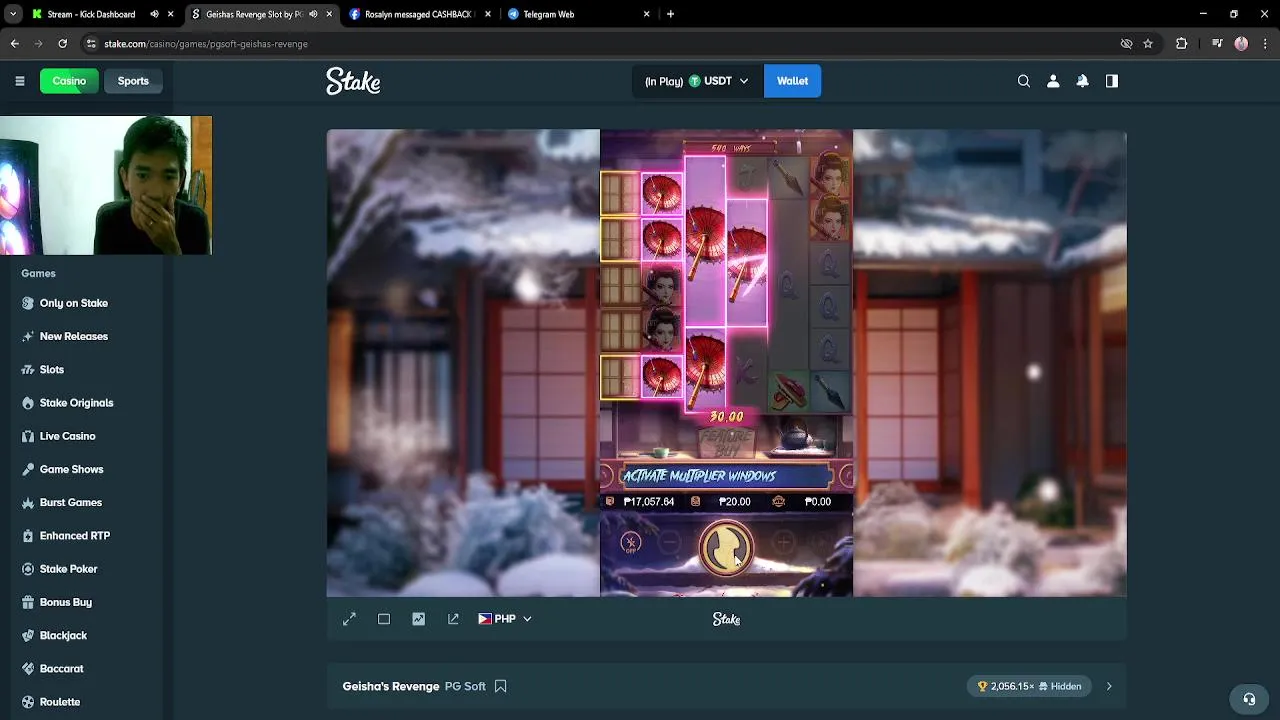Open the tab search dropdown arrow
This screenshot has width=1280, height=720.
tap(12, 14)
